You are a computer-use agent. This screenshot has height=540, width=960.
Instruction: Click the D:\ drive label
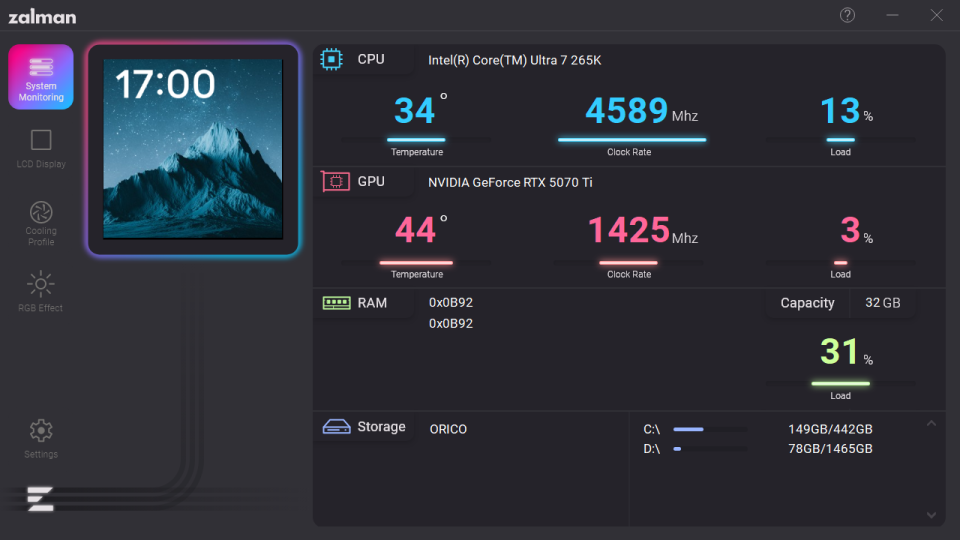pyautogui.click(x=651, y=449)
